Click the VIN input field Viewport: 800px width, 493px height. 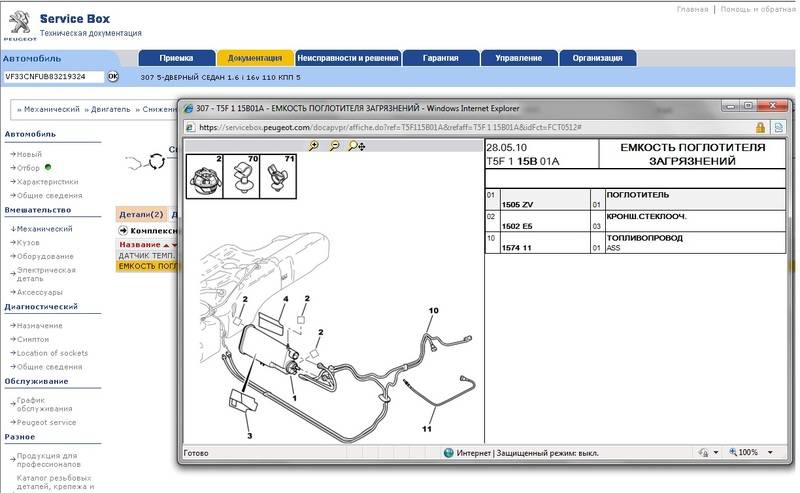click(52, 77)
